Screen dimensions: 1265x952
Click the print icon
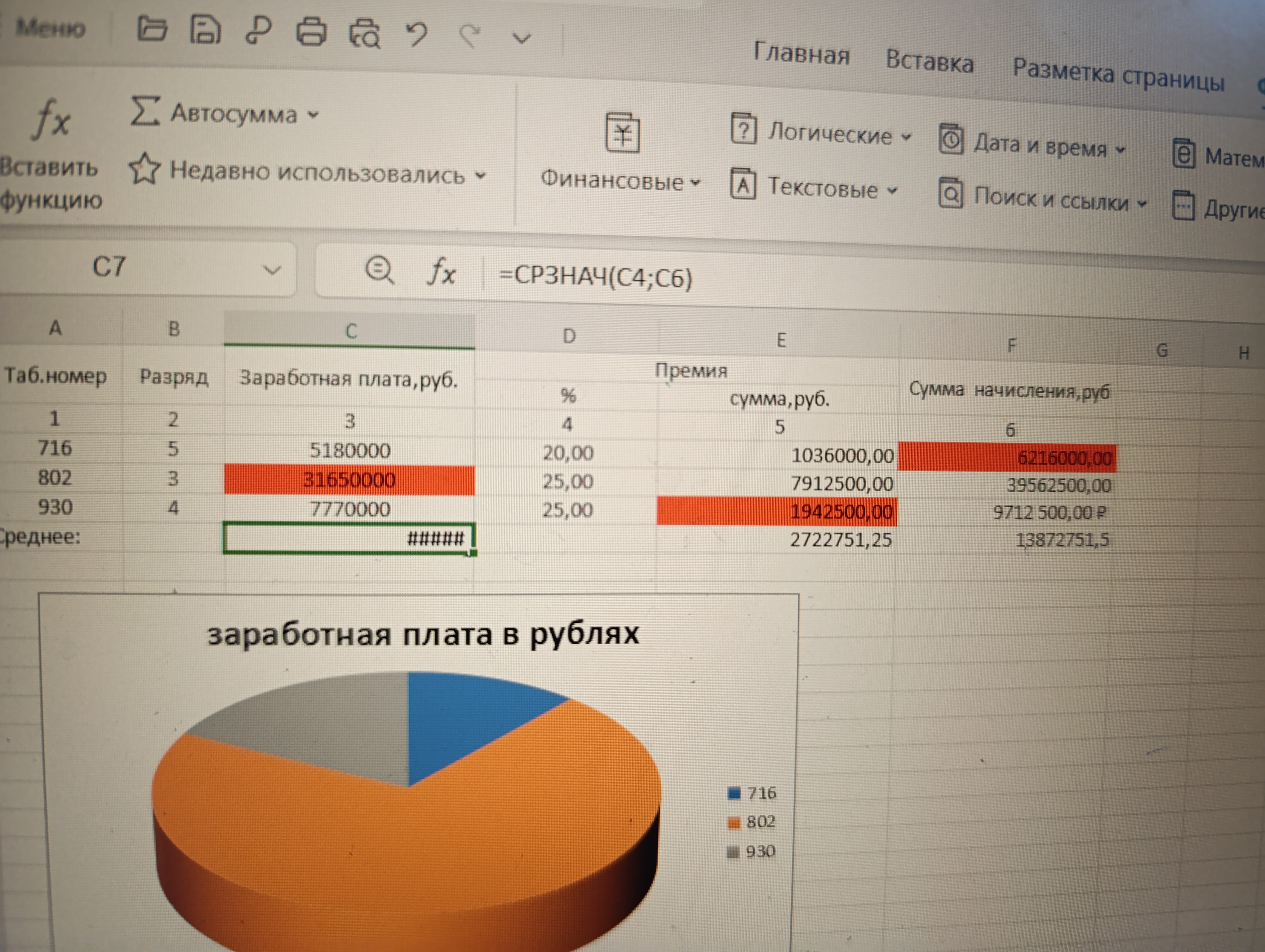(311, 31)
